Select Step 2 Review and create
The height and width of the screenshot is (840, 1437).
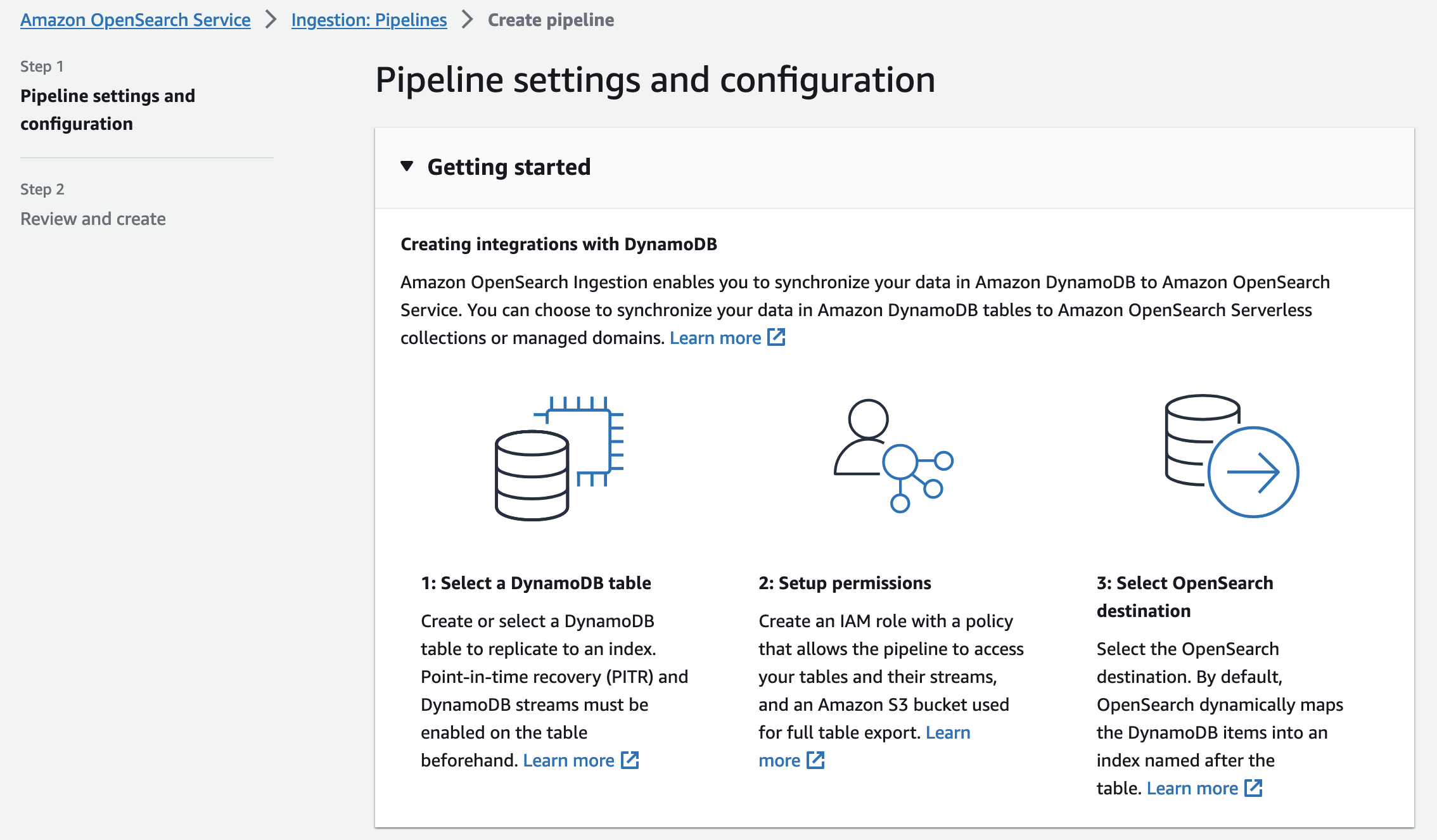(x=93, y=219)
